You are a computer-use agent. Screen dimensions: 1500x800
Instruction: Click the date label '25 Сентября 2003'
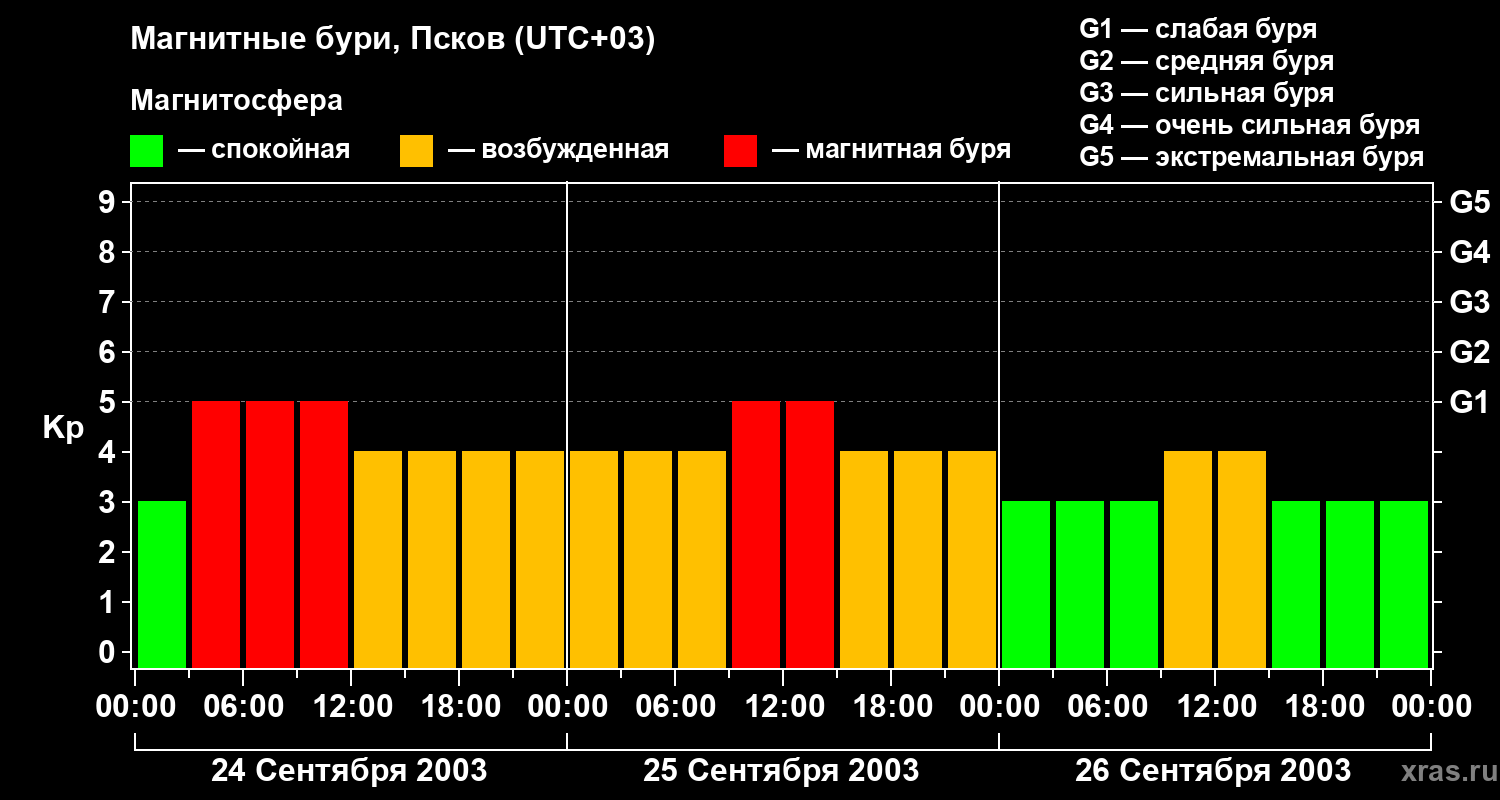click(x=781, y=771)
